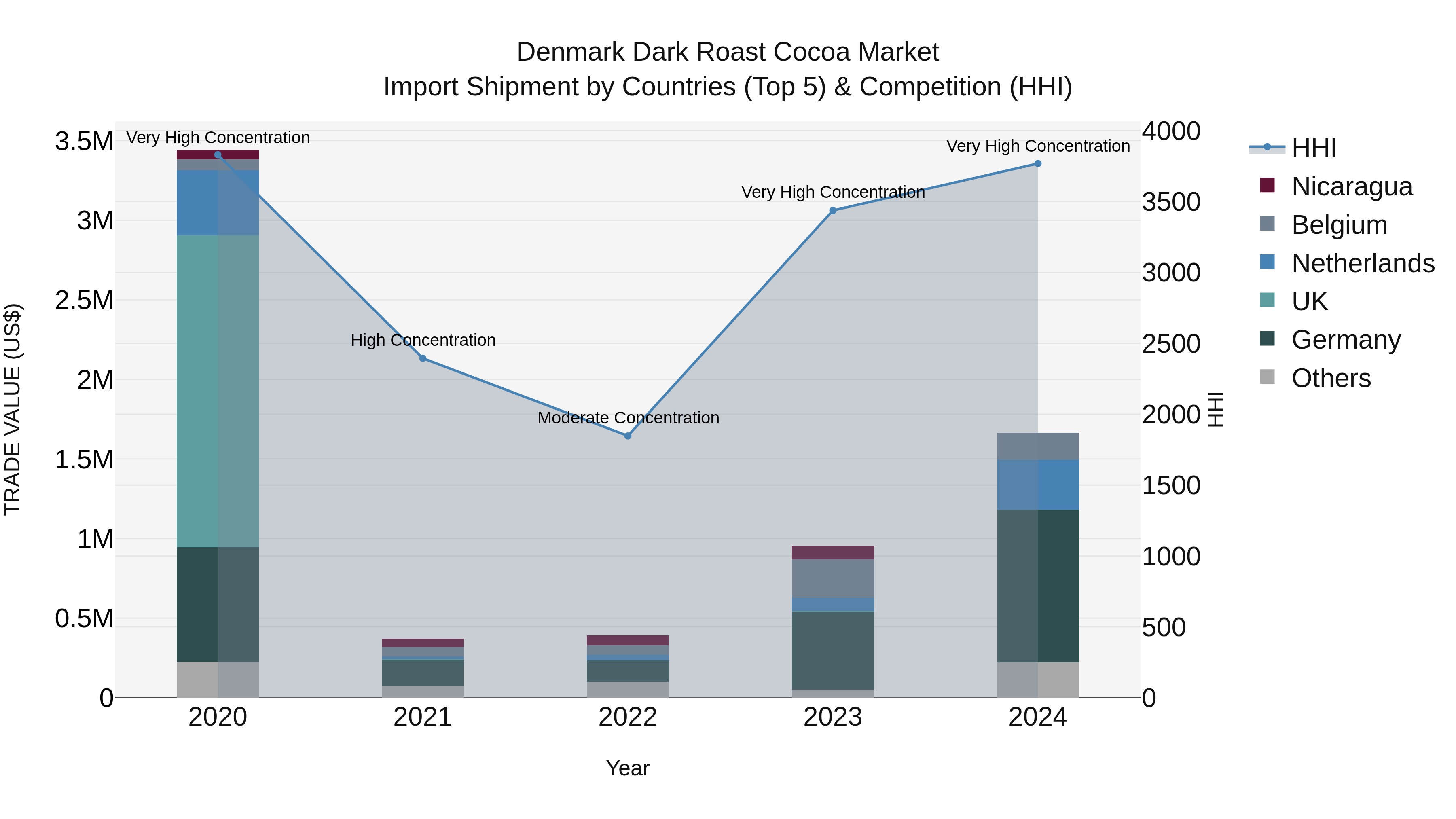Click the 'High Concentration' annotation
Screen dimensions: 1456x819
(423, 340)
